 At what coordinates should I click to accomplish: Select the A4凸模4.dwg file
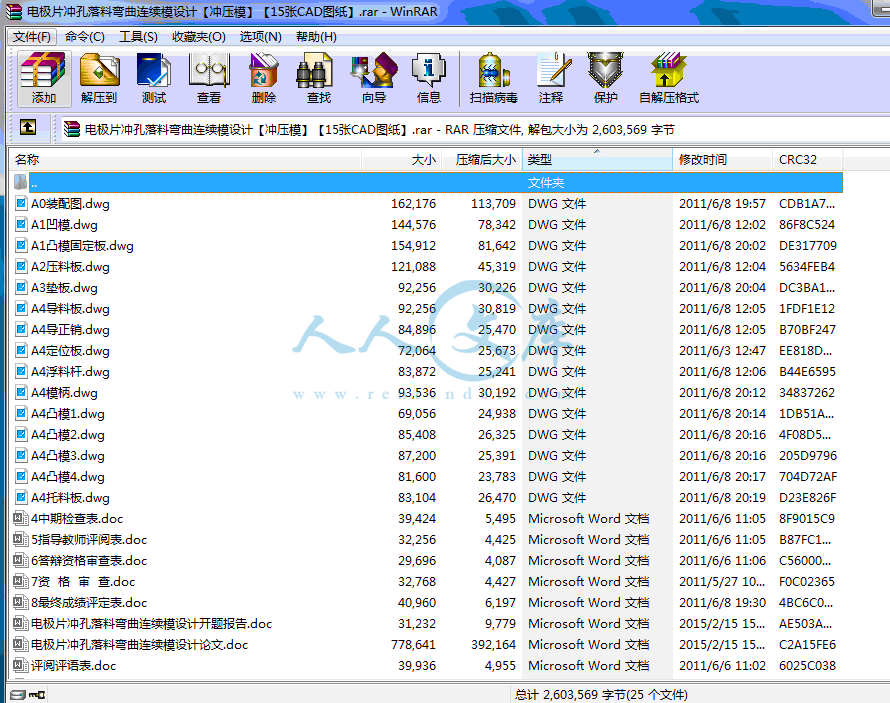[x=68, y=477]
